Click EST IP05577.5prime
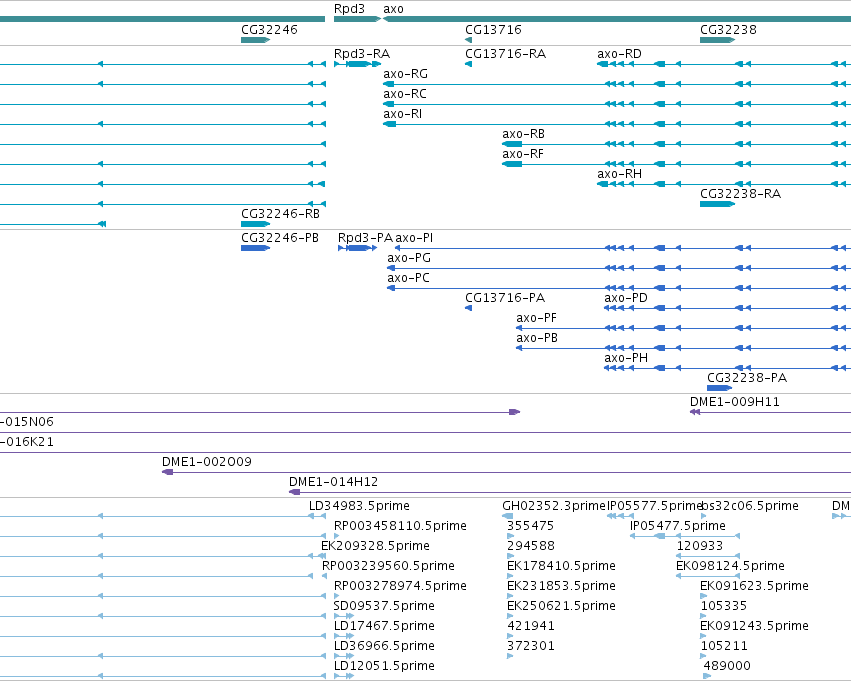The height and width of the screenshot is (681, 851). [x=655, y=506]
